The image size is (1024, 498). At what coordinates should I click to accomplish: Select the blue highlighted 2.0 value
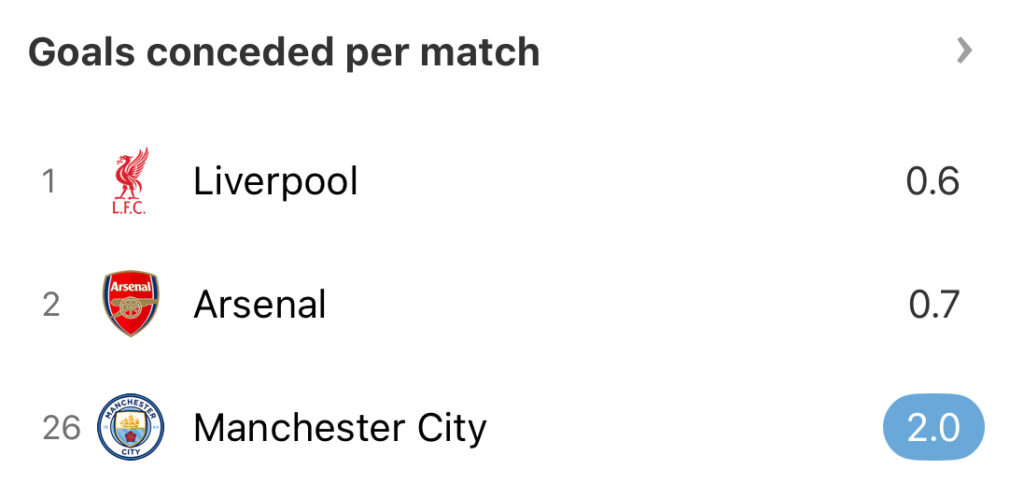pyautogui.click(x=933, y=428)
